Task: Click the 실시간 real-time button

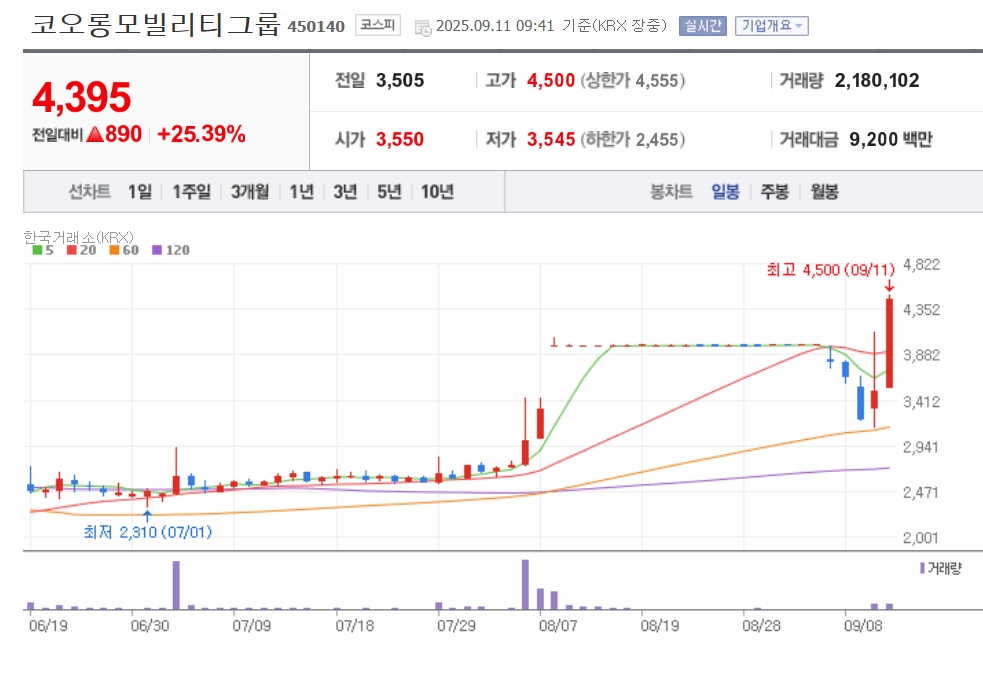Action: point(703,26)
